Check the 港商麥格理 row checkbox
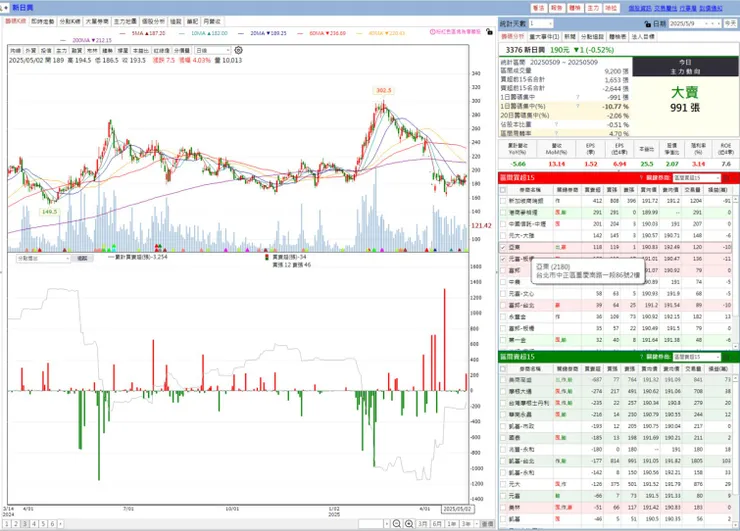 click(503, 212)
